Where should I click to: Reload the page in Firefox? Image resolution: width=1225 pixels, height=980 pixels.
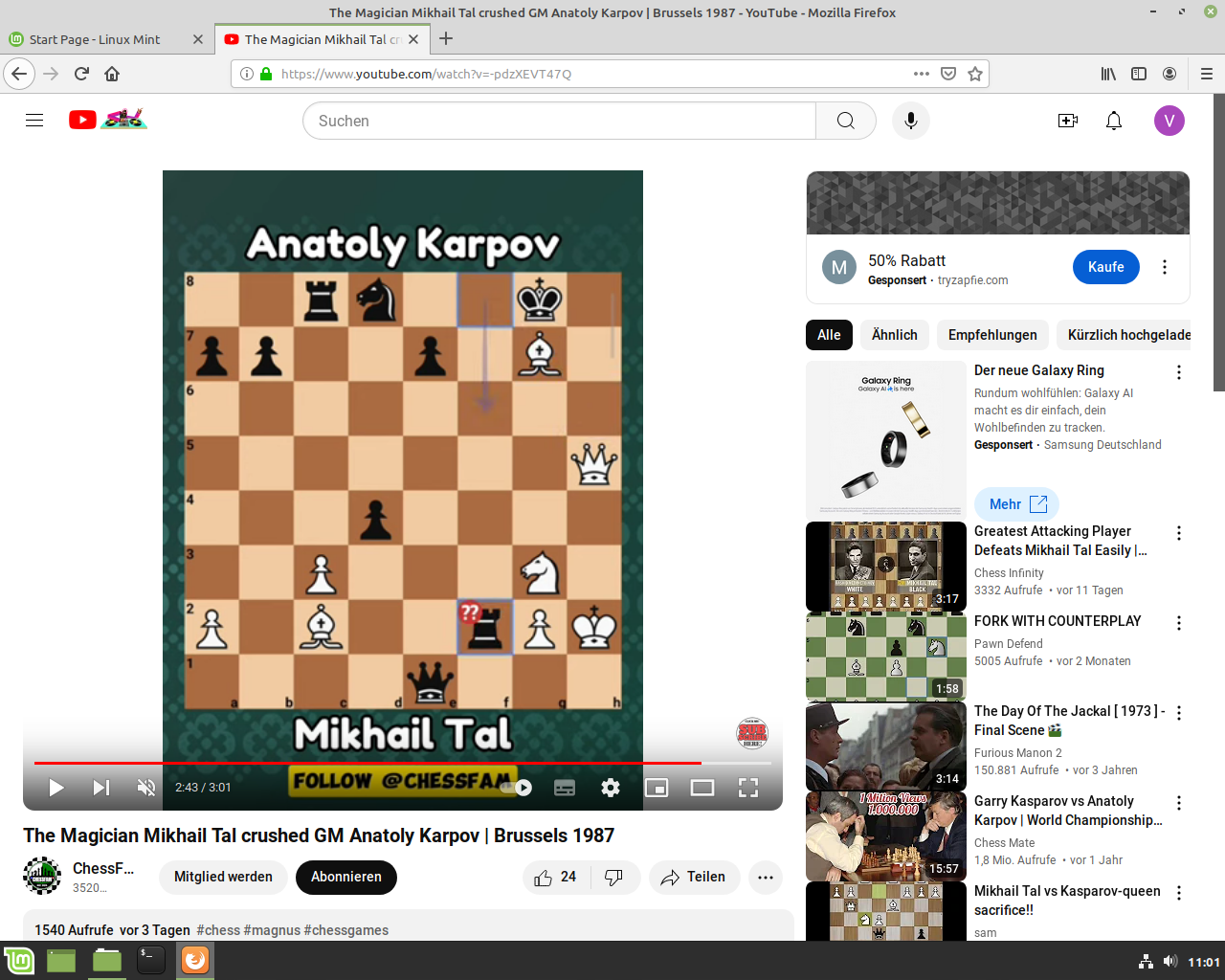click(x=81, y=74)
